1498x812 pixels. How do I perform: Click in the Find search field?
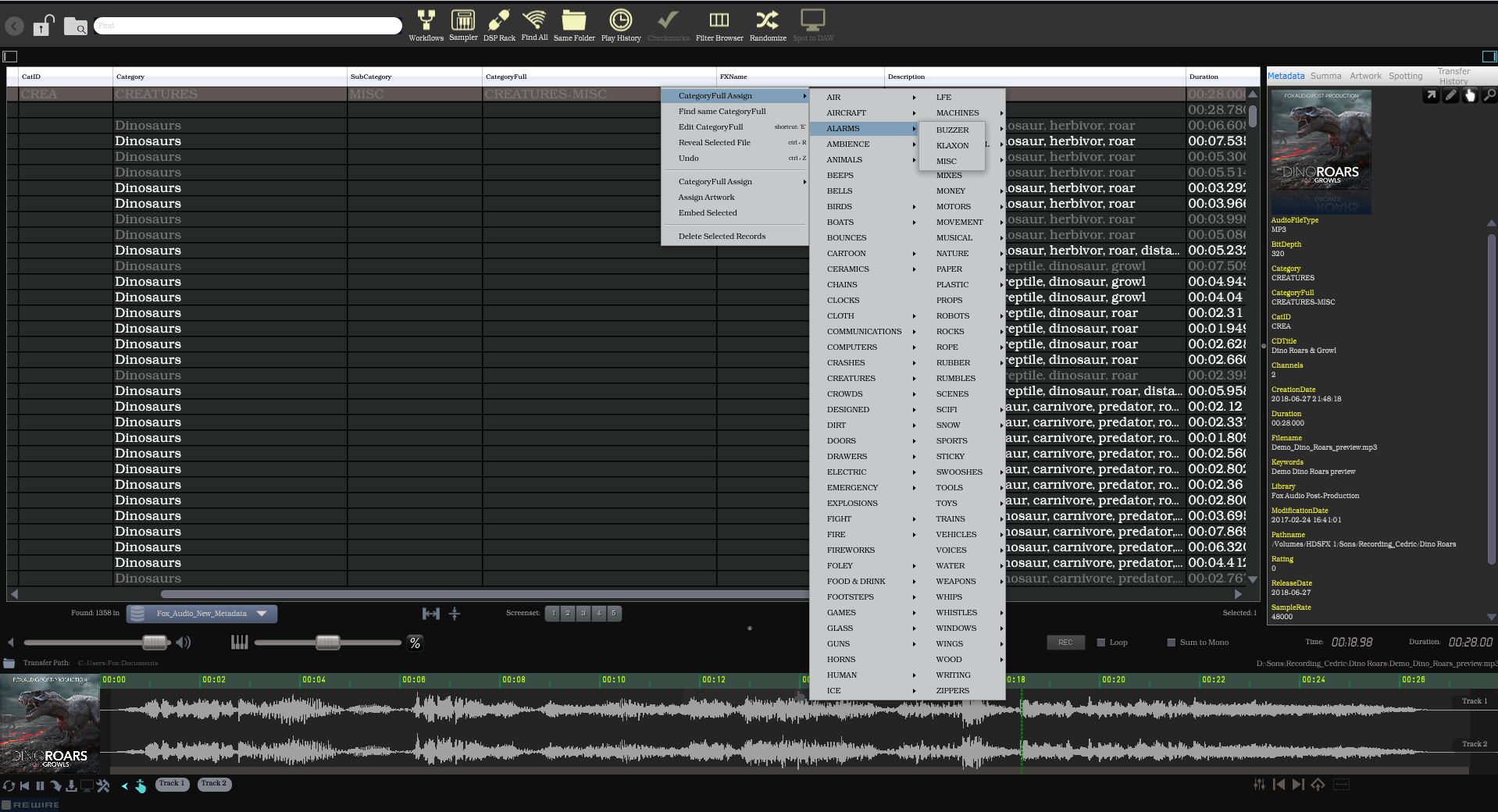(248, 26)
